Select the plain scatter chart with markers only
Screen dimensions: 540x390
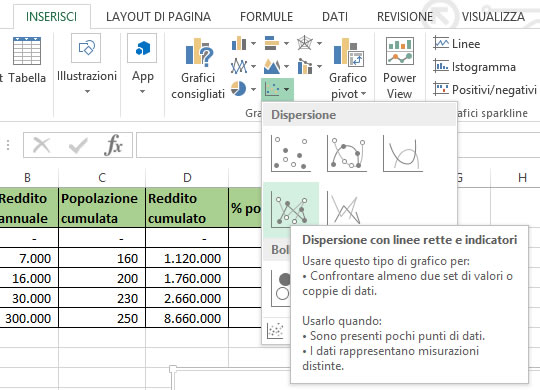(x=291, y=154)
